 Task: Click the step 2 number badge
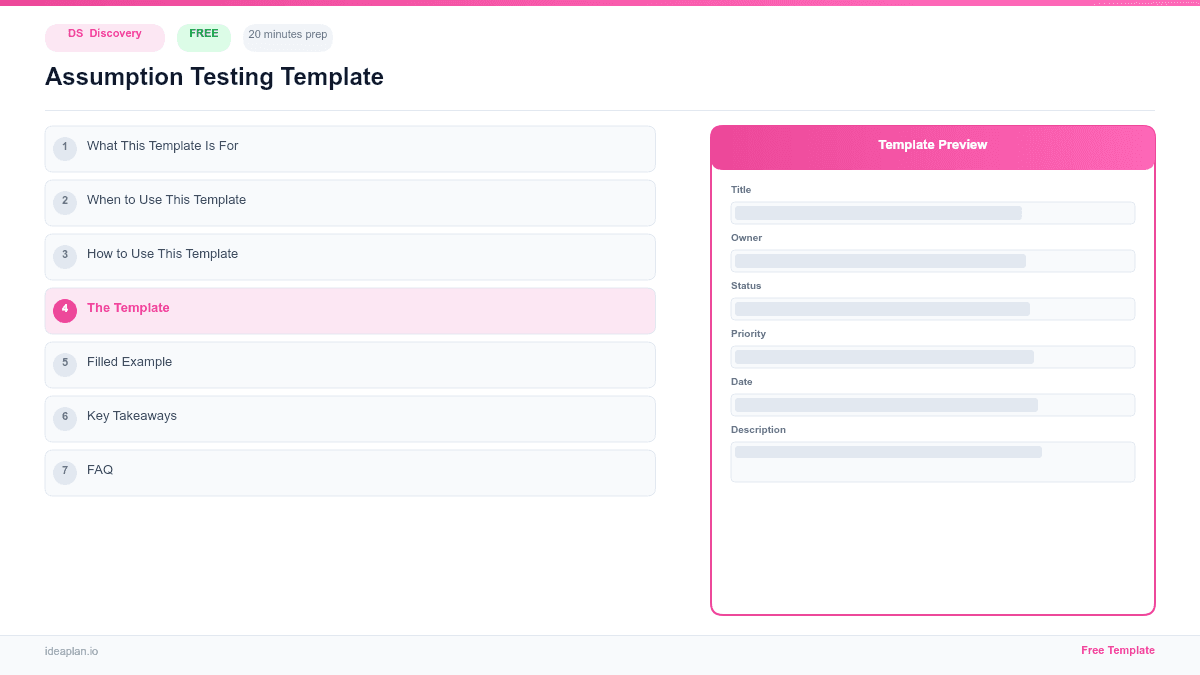tap(65, 202)
